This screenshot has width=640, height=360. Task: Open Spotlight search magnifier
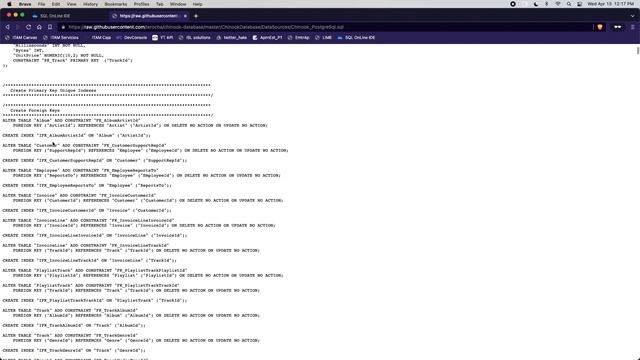569,4
